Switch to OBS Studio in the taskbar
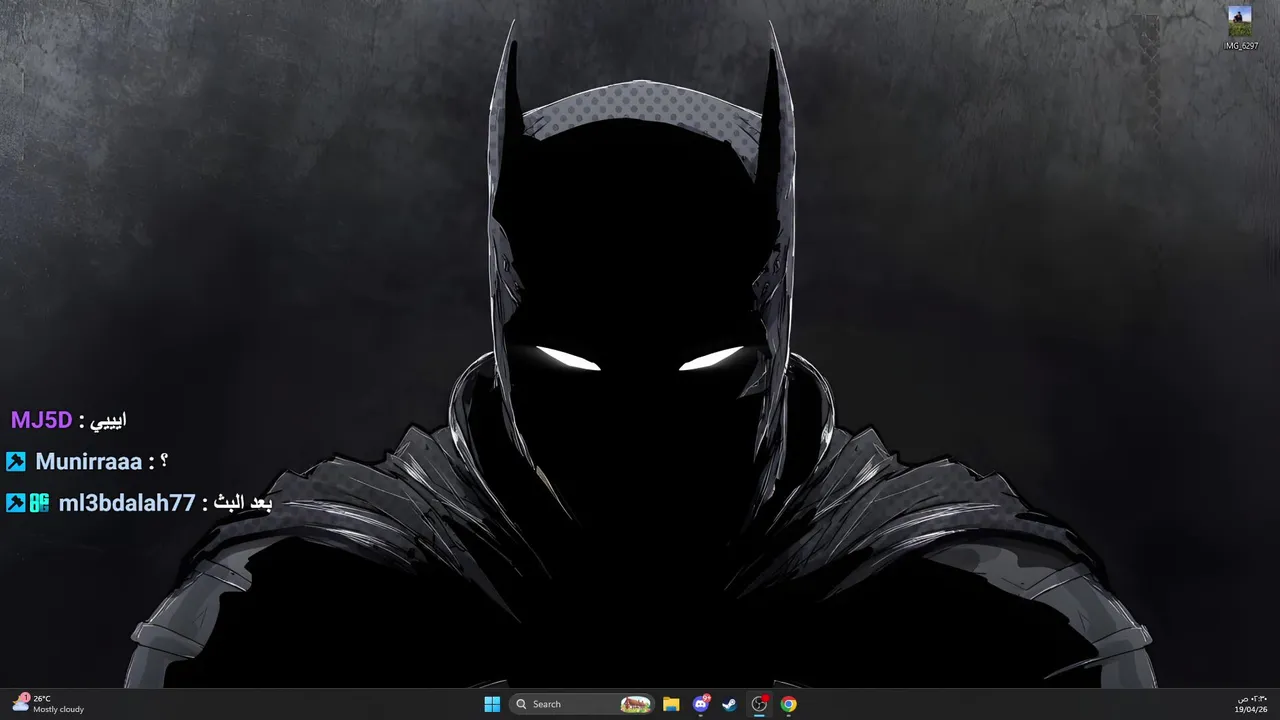The height and width of the screenshot is (720, 1280). [x=759, y=704]
